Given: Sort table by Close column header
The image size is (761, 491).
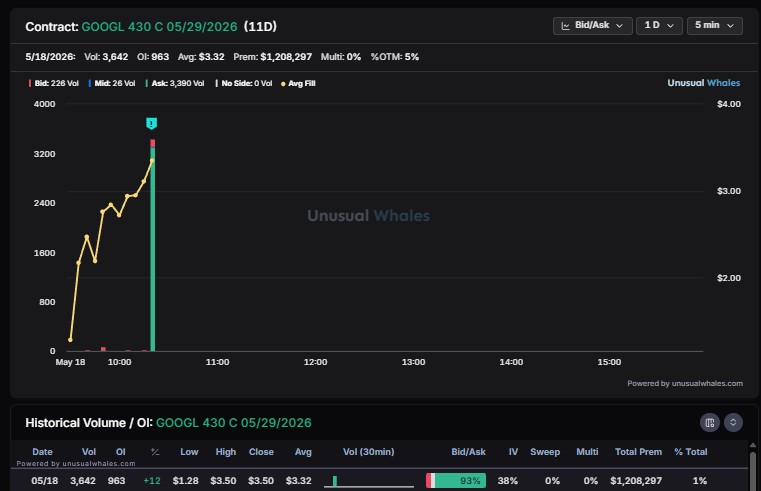Looking at the screenshot, I should 261,452.
